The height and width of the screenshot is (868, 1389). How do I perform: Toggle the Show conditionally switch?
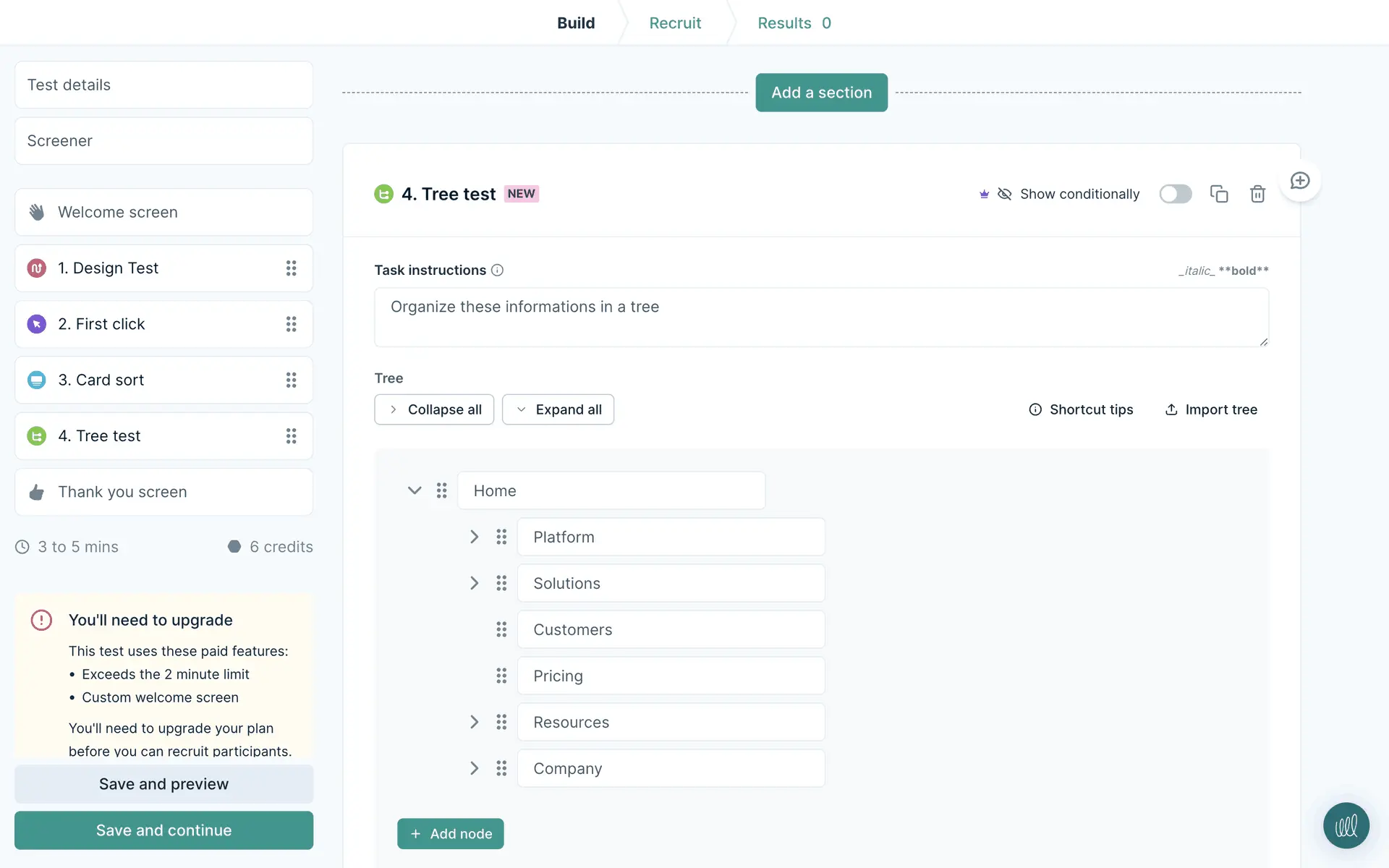pos(1175,194)
